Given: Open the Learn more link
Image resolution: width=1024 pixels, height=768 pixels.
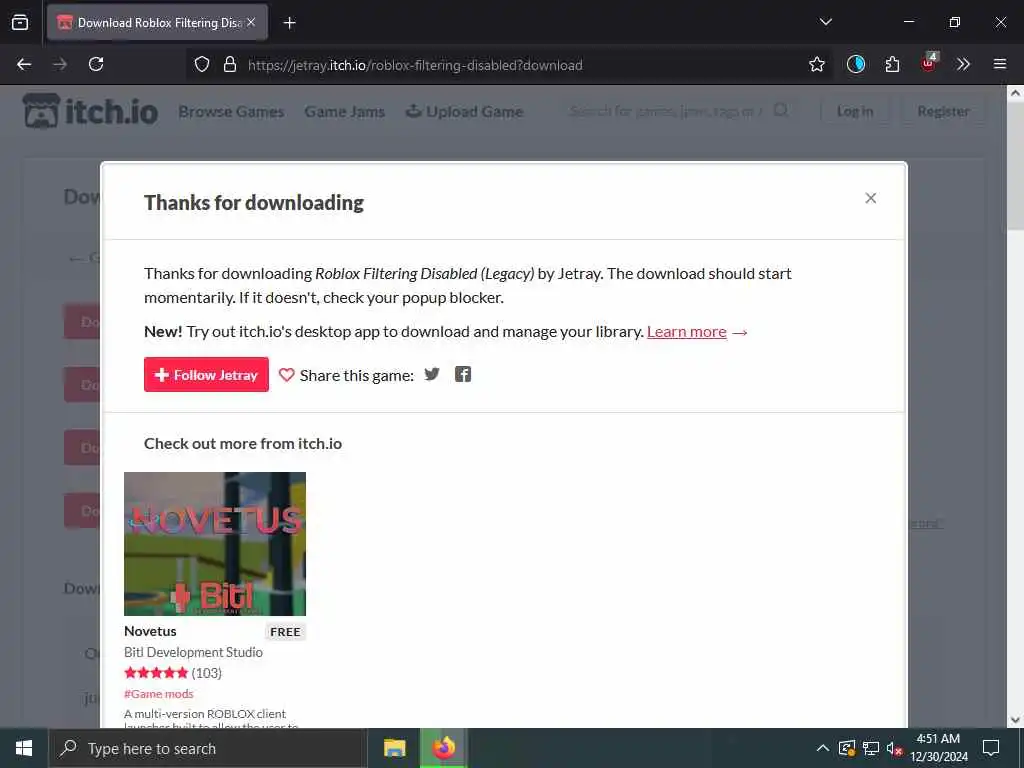Looking at the screenshot, I should 686,332.
